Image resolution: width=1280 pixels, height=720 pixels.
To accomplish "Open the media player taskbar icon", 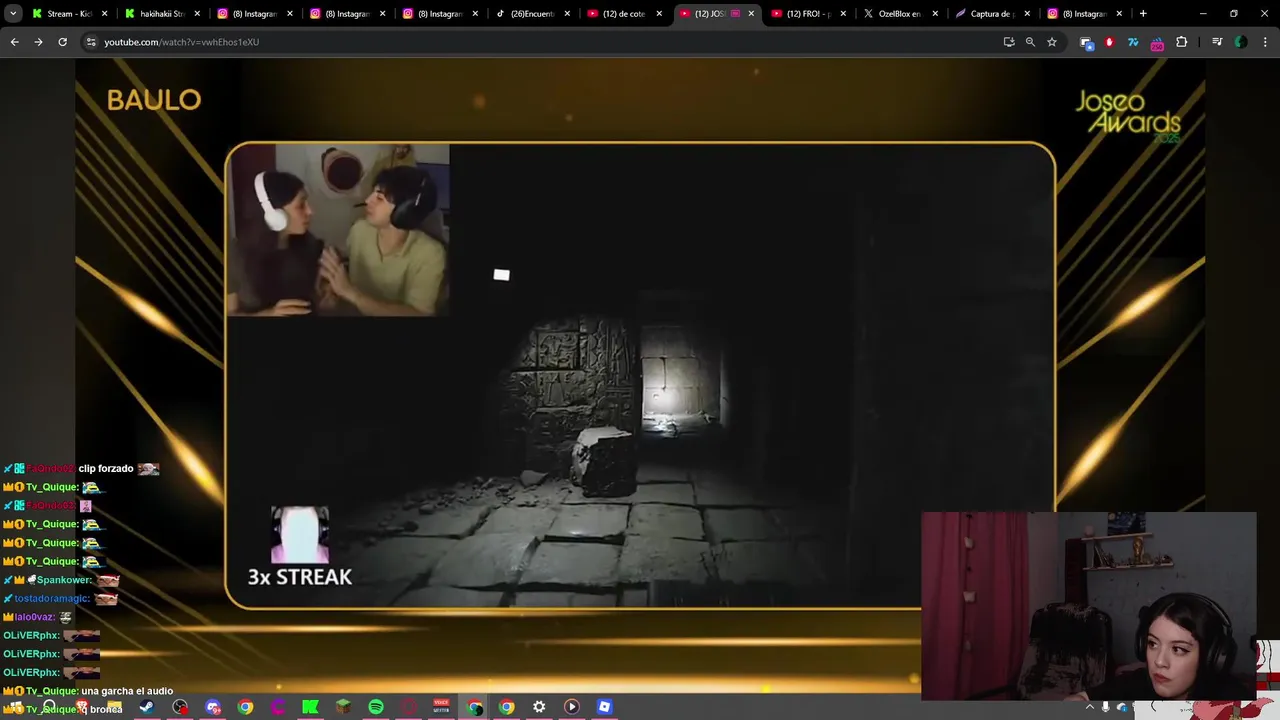I will click(572, 707).
